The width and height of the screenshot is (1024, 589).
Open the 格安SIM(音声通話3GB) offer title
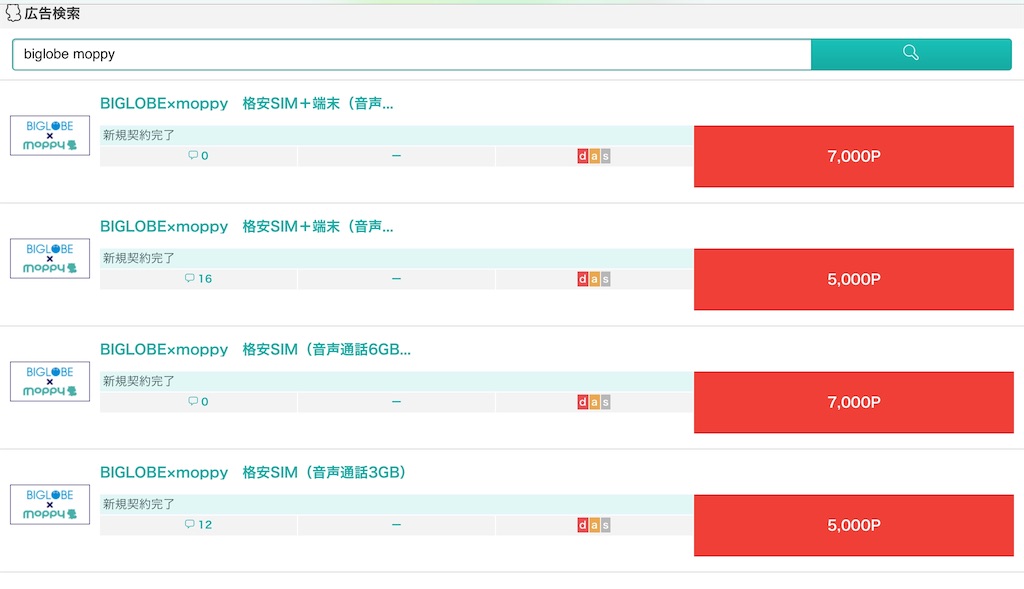tap(253, 472)
